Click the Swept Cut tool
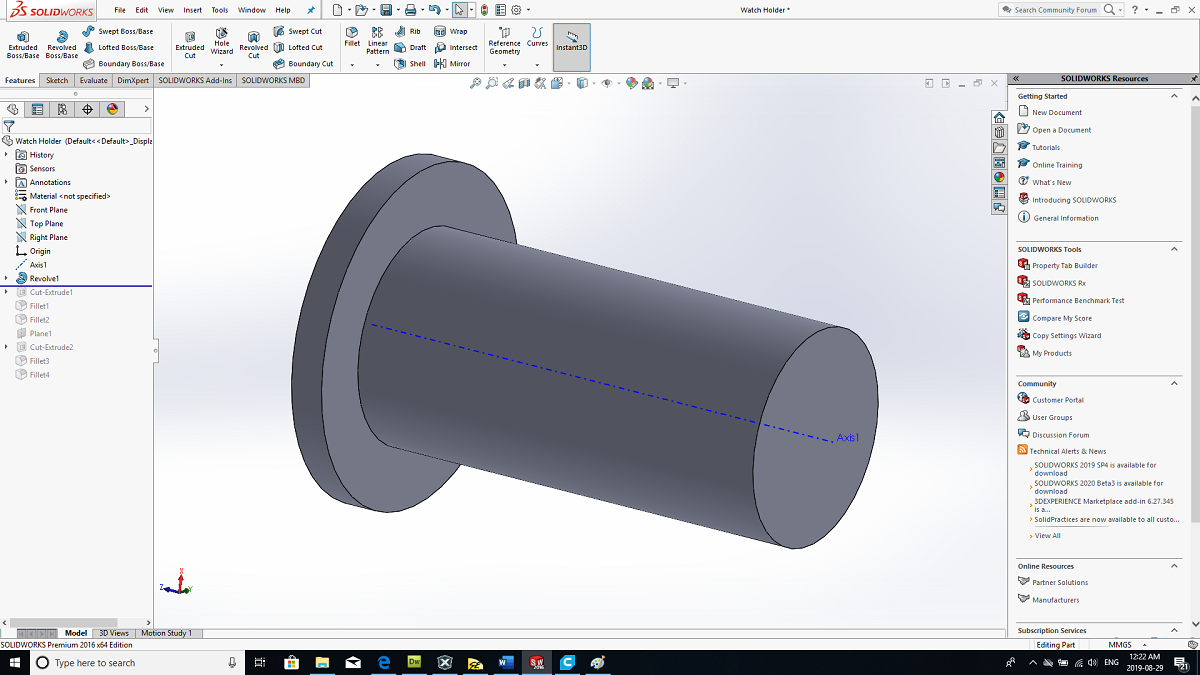 (298, 31)
